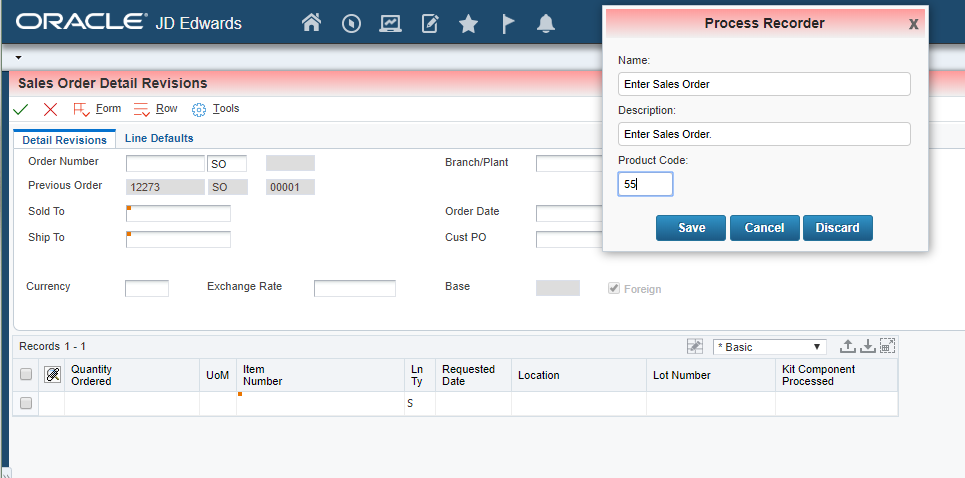
Task: Click the Description field in Process Recorder
Action: tap(764, 134)
